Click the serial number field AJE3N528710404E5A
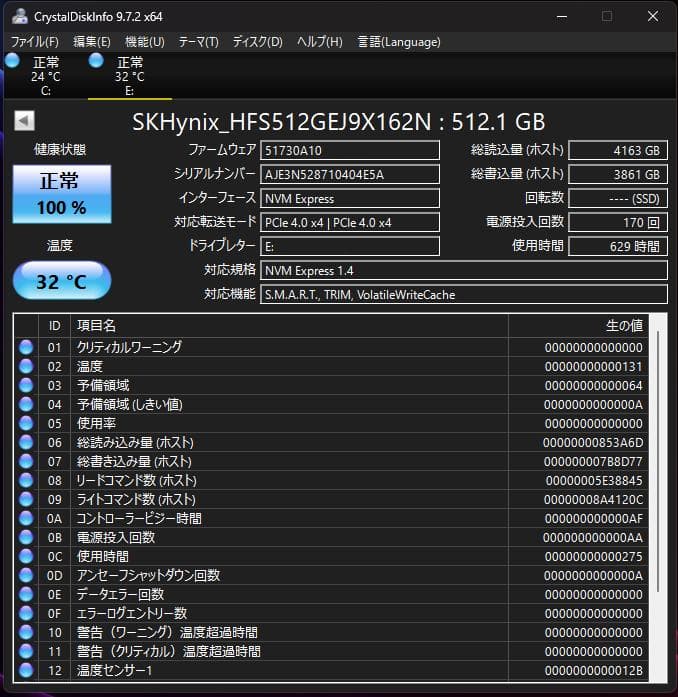This screenshot has height=697, width=678. [350, 174]
